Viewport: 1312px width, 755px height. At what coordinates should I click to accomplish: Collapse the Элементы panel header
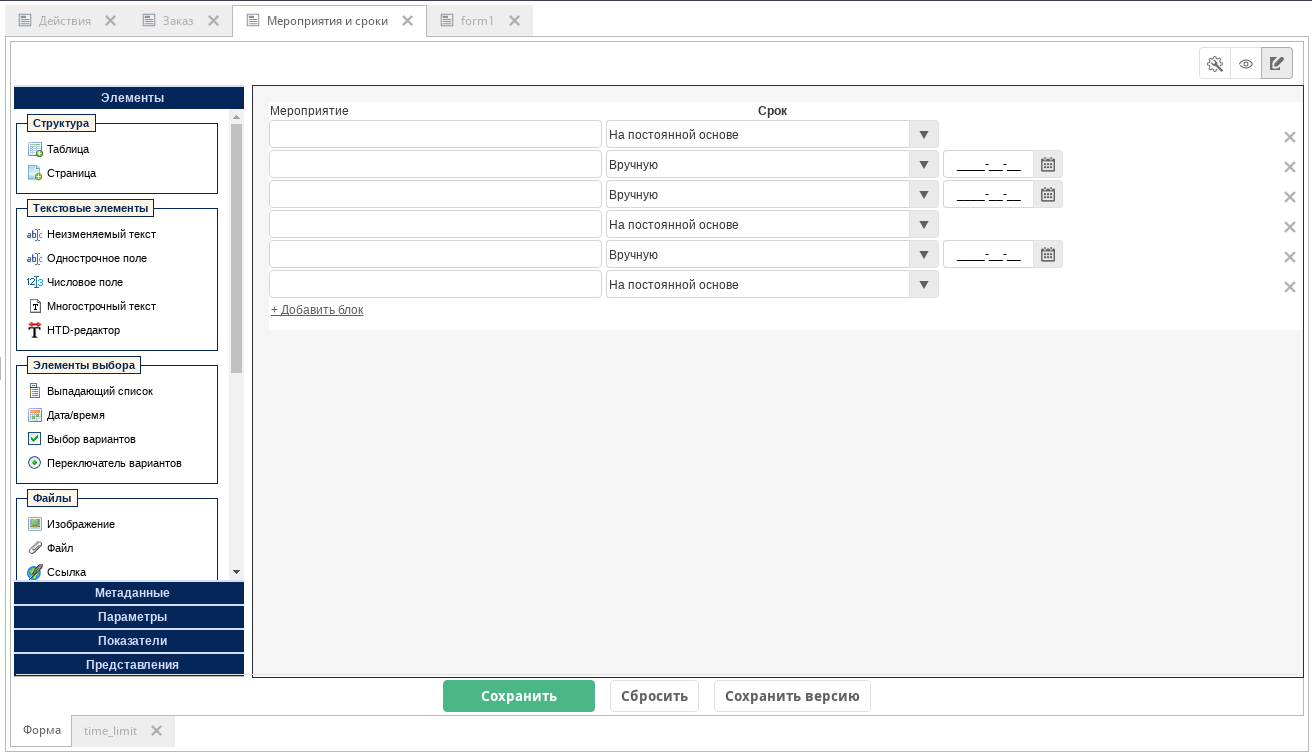129,98
